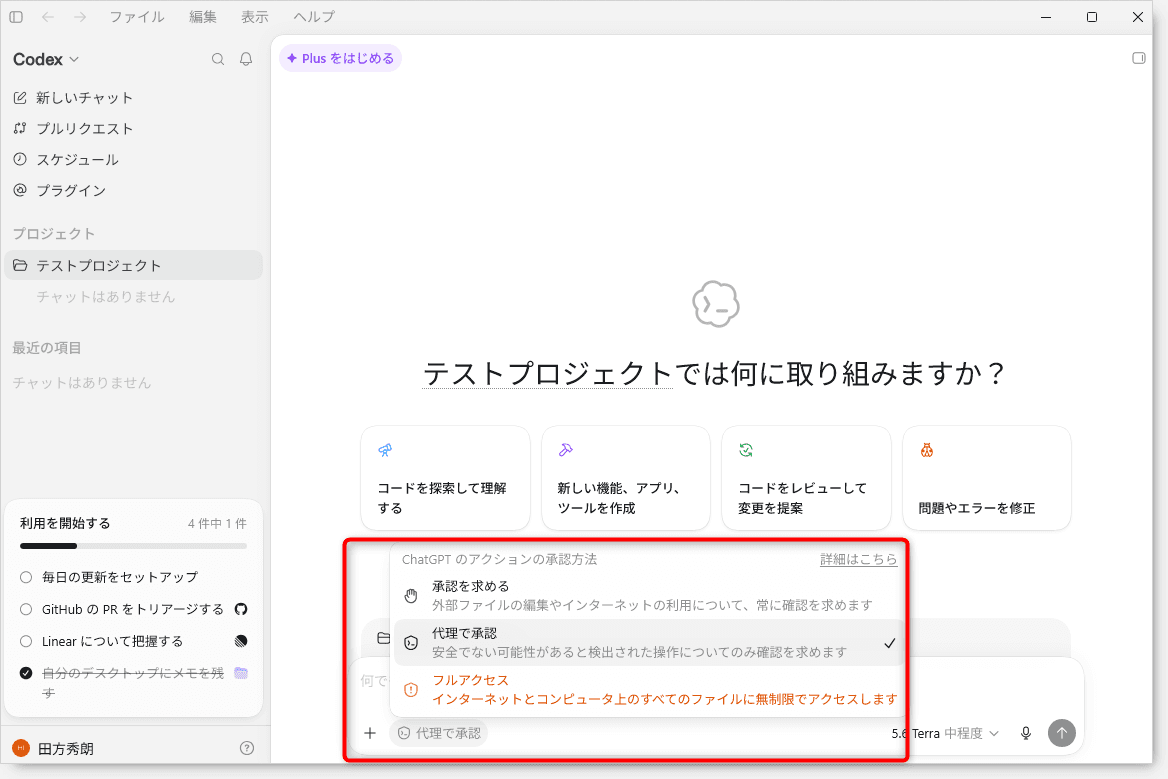The width and height of the screenshot is (1168, 779).
Task: Choose コードを探索して理解する card
Action: click(445, 478)
